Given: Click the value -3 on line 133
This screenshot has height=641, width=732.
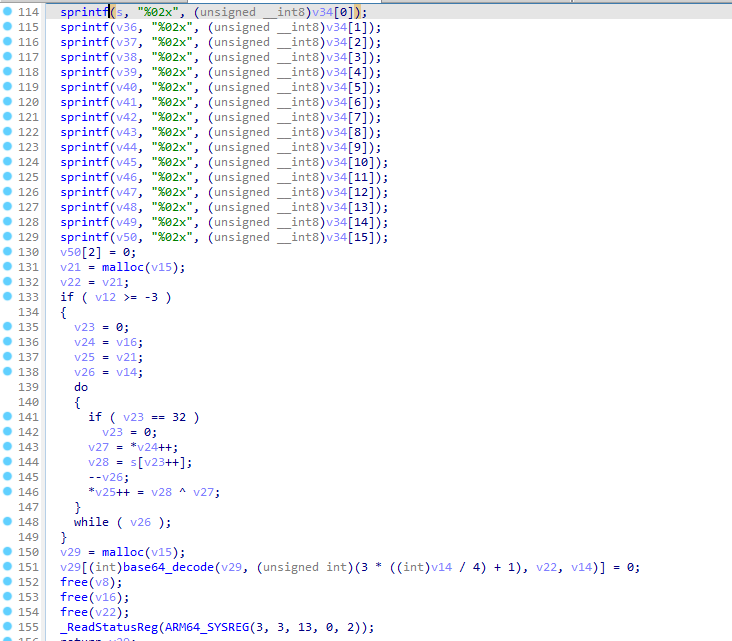Looking at the screenshot, I should tap(151, 297).
